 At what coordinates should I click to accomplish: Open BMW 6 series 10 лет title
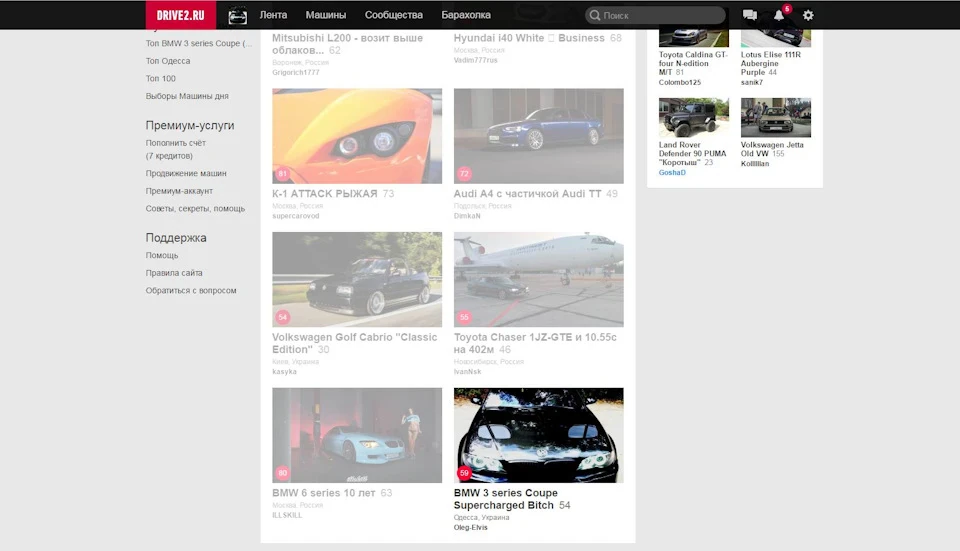click(323, 493)
